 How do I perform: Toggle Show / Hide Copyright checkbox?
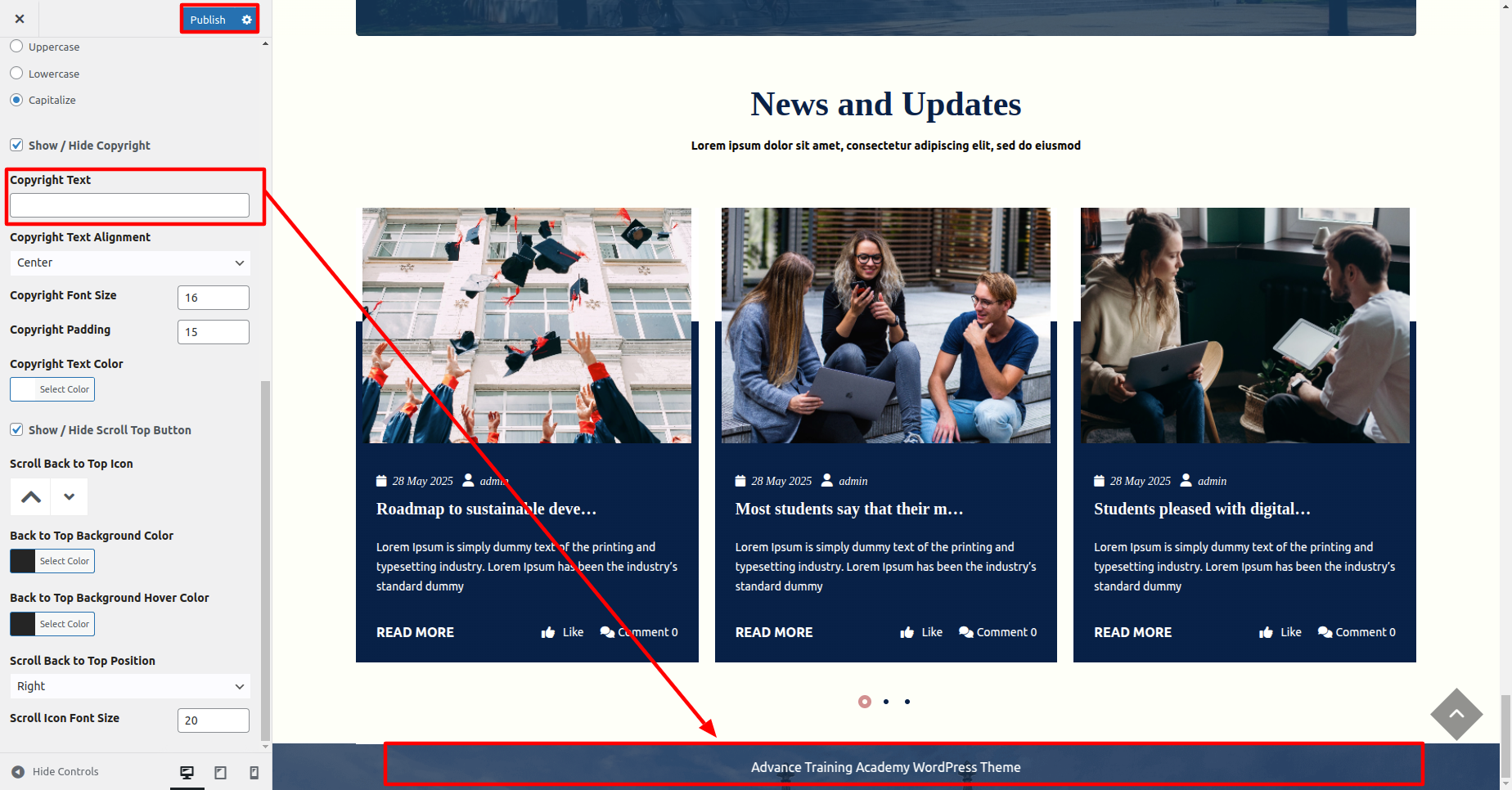pyautogui.click(x=16, y=145)
